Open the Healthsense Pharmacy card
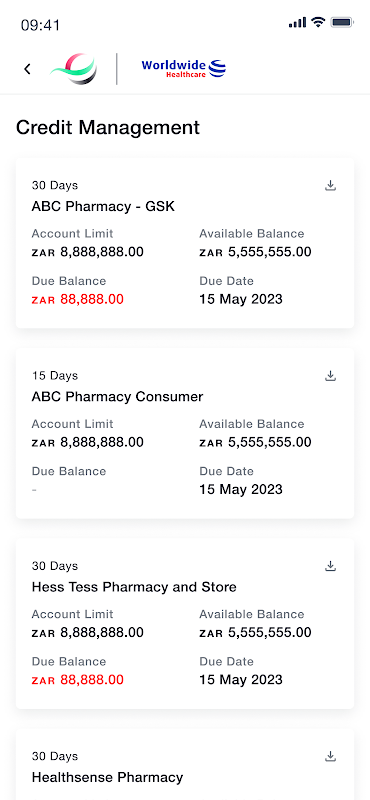This screenshot has width=370, height=800. click(x=185, y=764)
